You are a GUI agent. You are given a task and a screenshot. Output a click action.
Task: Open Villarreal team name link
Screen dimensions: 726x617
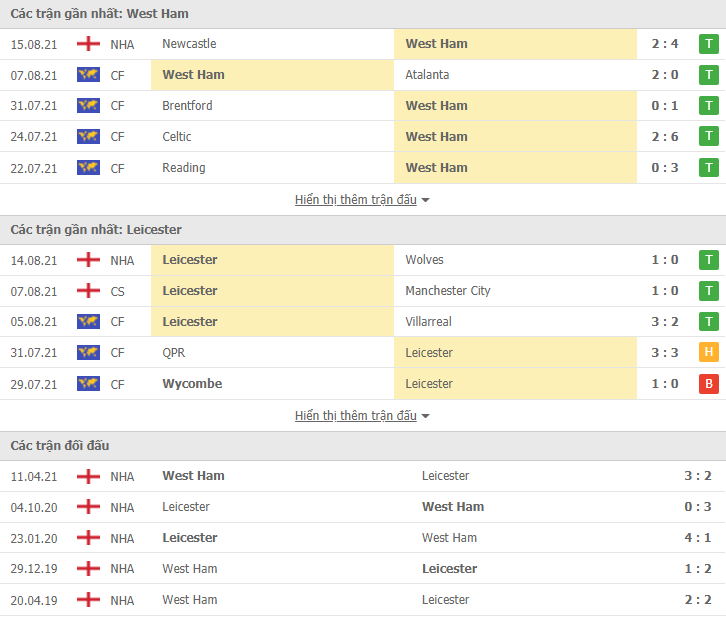pos(428,322)
